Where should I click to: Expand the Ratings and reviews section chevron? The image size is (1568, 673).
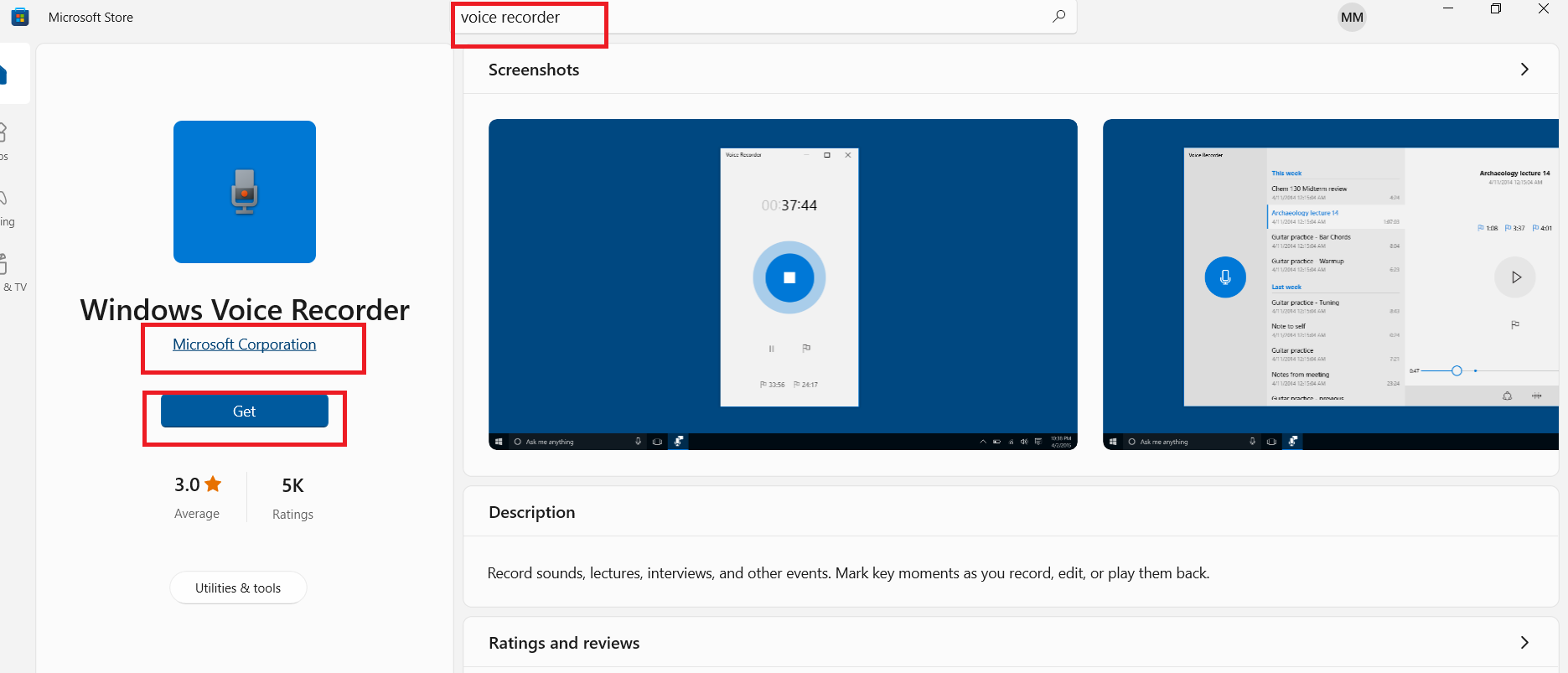[x=1524, y=643]
